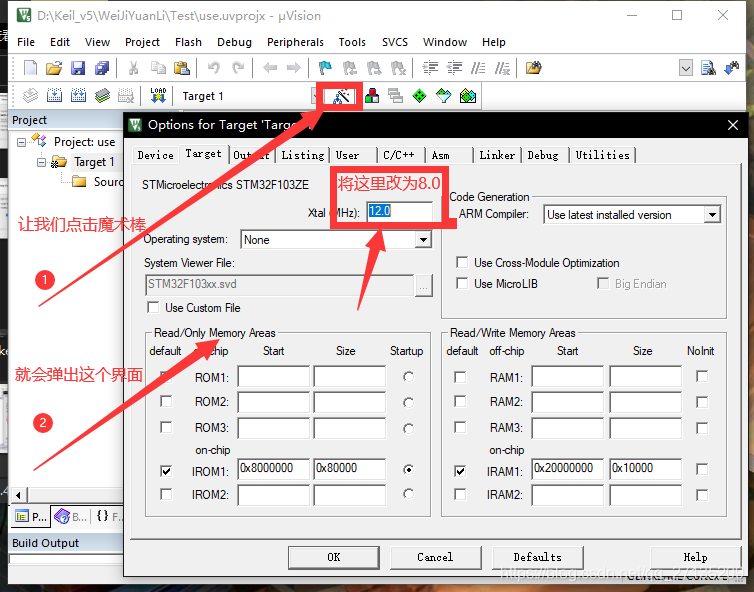Open the Target 1 selection dropdown
754x592 pixels.
[314, 96]
